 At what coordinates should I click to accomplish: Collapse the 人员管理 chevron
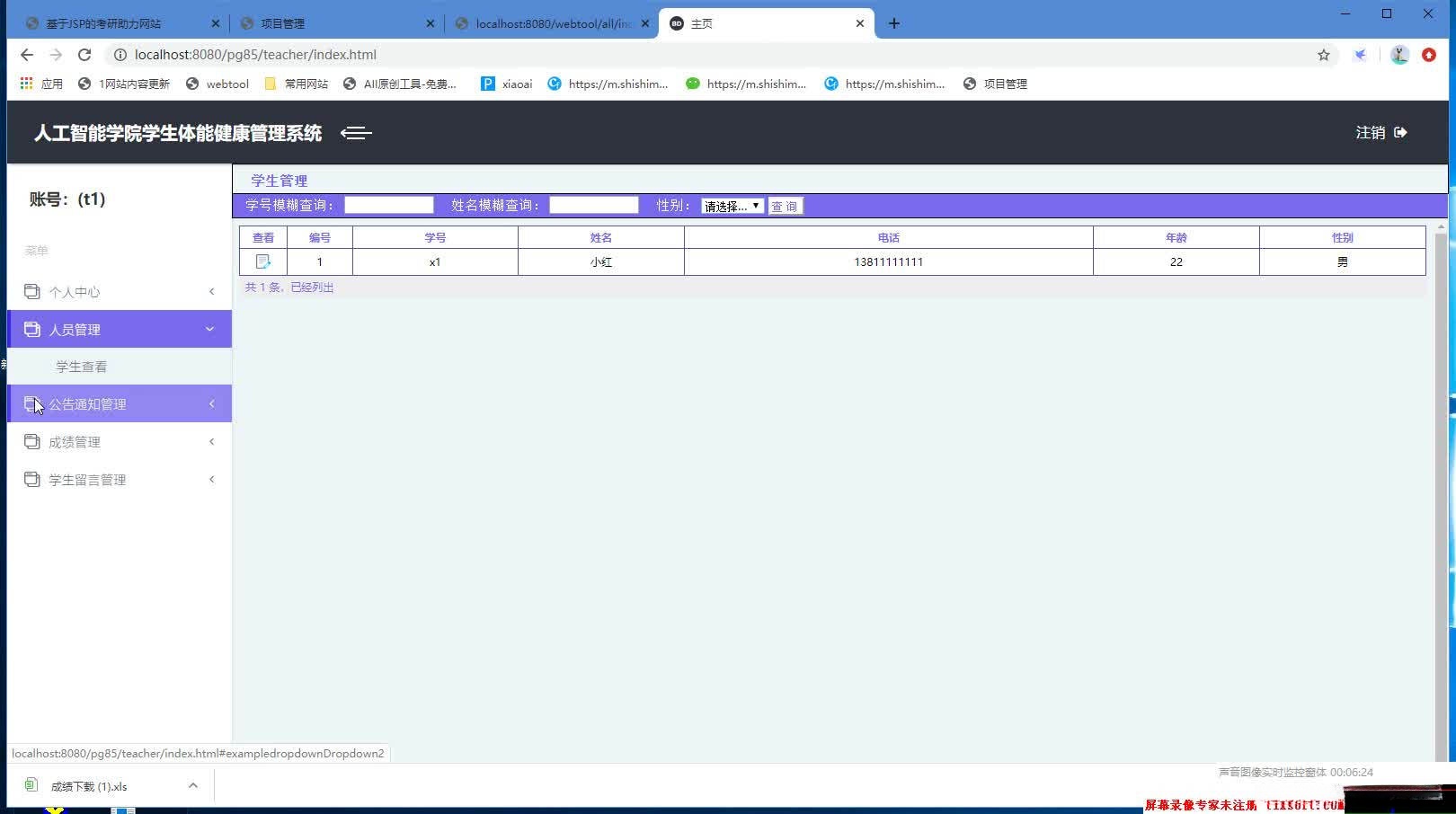click(210, 329)
